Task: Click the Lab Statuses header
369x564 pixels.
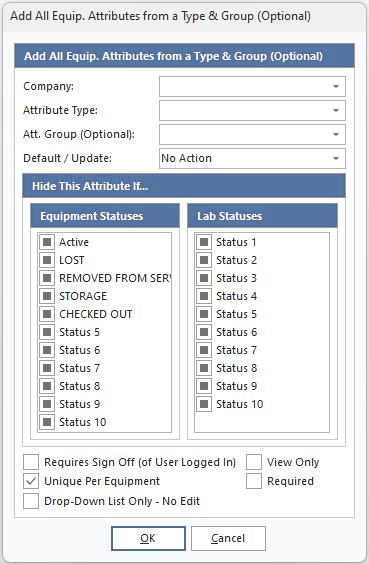Action: click(x=262, y=216)
